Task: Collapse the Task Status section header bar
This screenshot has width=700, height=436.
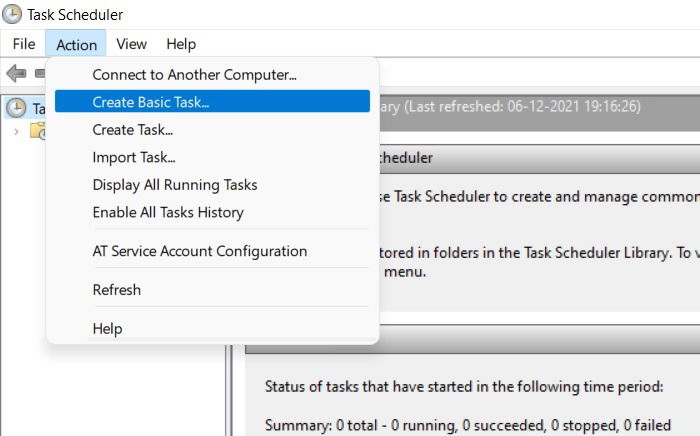Action: tap(539, 339)
